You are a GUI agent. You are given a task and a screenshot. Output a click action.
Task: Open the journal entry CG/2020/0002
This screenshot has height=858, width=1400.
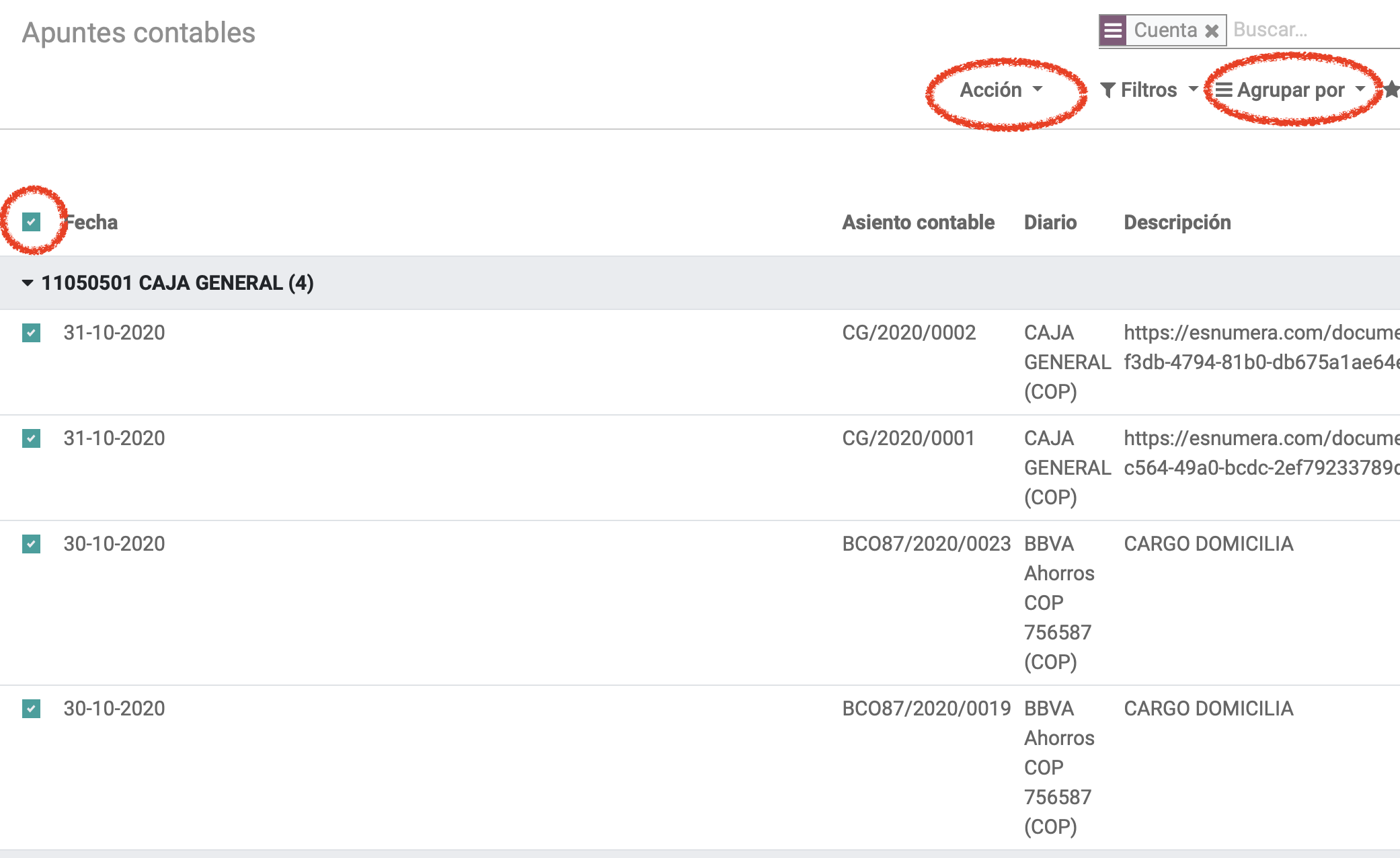pyautogui.click(x=909, y=333)
